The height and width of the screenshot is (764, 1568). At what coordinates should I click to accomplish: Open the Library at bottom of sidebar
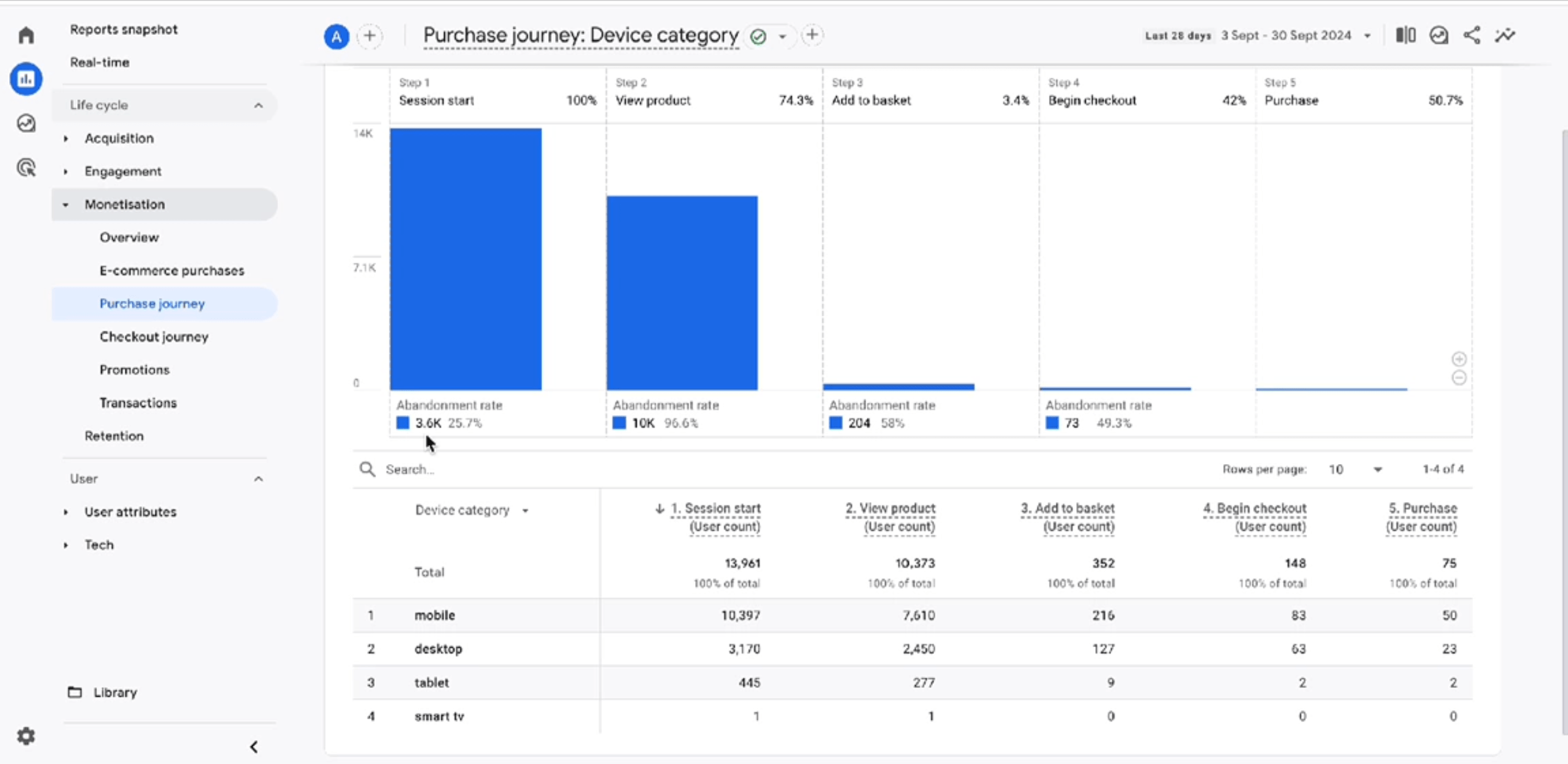[x=115, y=692]
